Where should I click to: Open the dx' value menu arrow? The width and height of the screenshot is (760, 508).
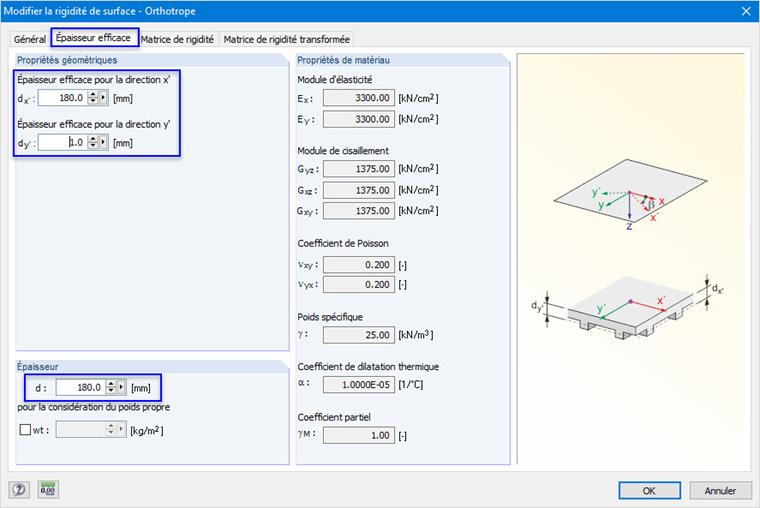tap(103, 98)
